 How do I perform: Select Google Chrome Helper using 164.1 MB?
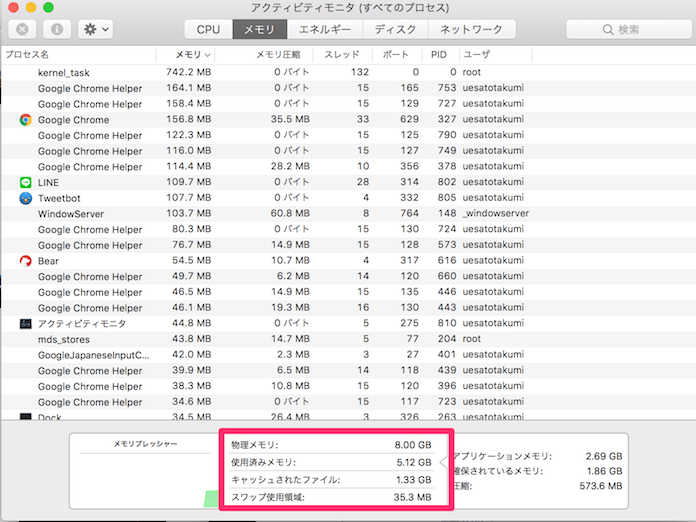tap(348, 88)
